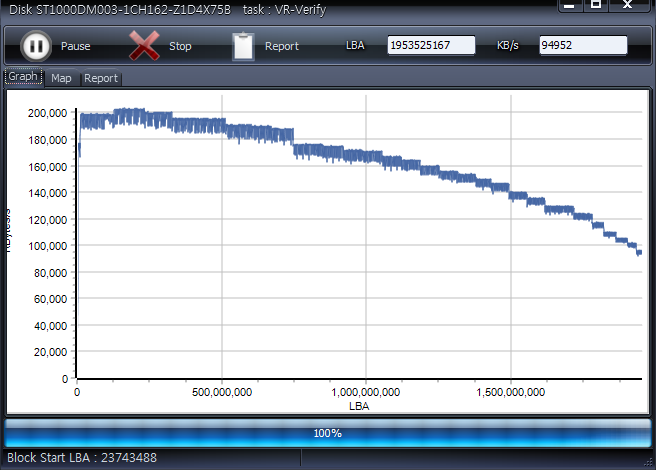The width and height of the screenshot is (656, 470).
Task: Click the KB/s value field
Action: click(x=583, y=45)
